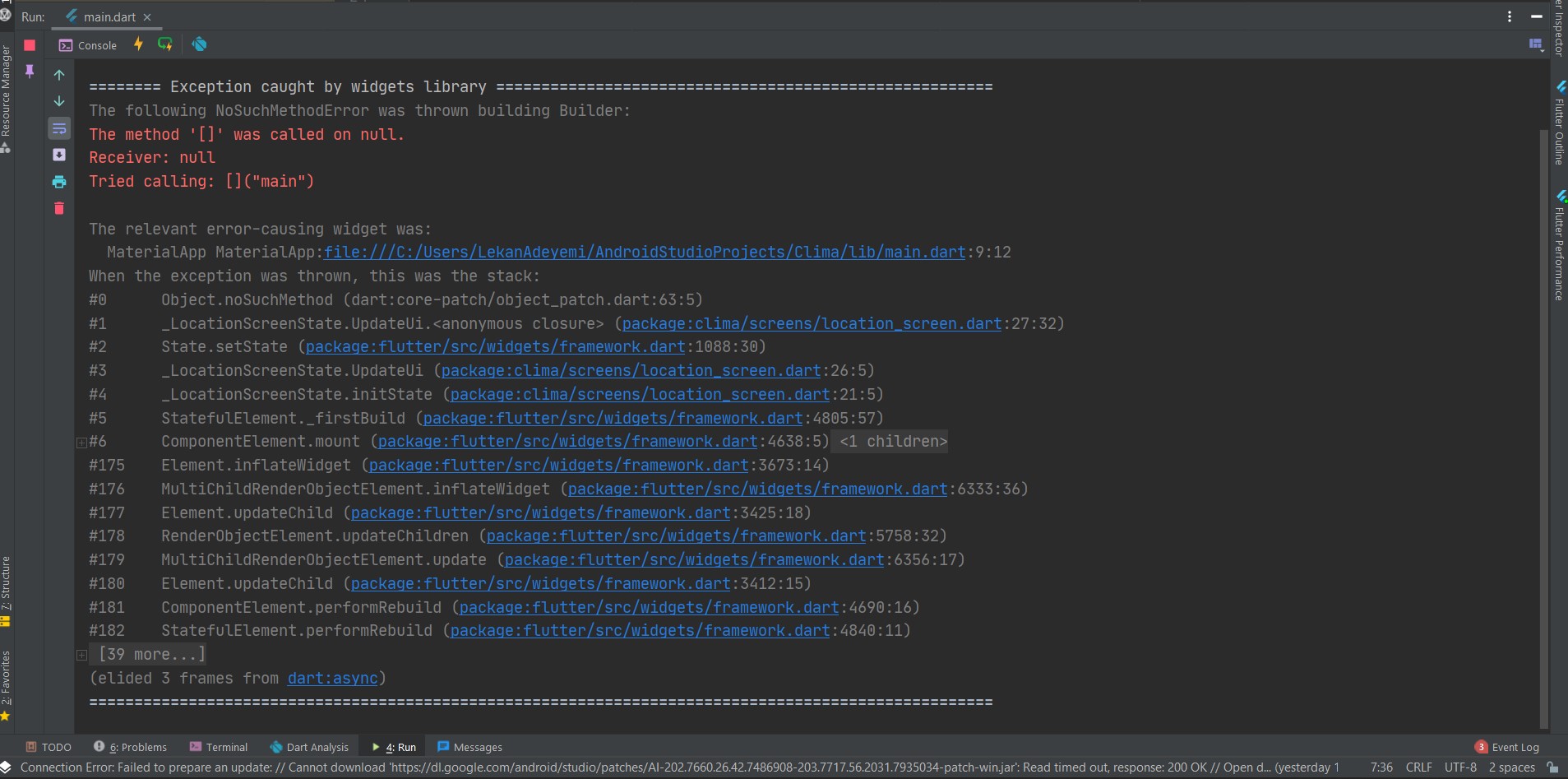The height and width of the screenshot is (779, 1568).
Task: Open the Event Log
Action: (x=1507, y=747)
